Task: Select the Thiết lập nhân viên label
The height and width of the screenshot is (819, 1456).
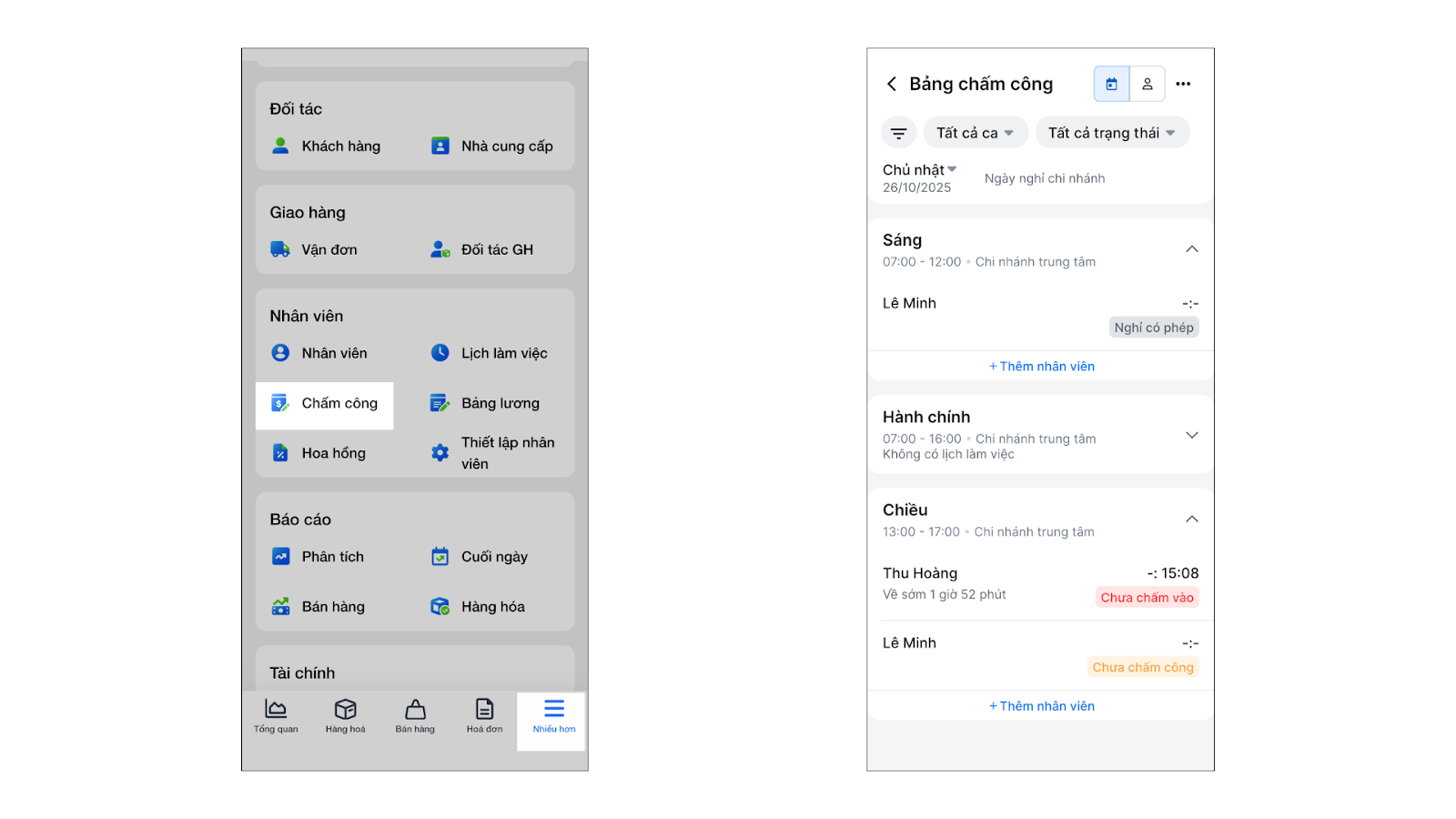Action: tap(508, 453)
